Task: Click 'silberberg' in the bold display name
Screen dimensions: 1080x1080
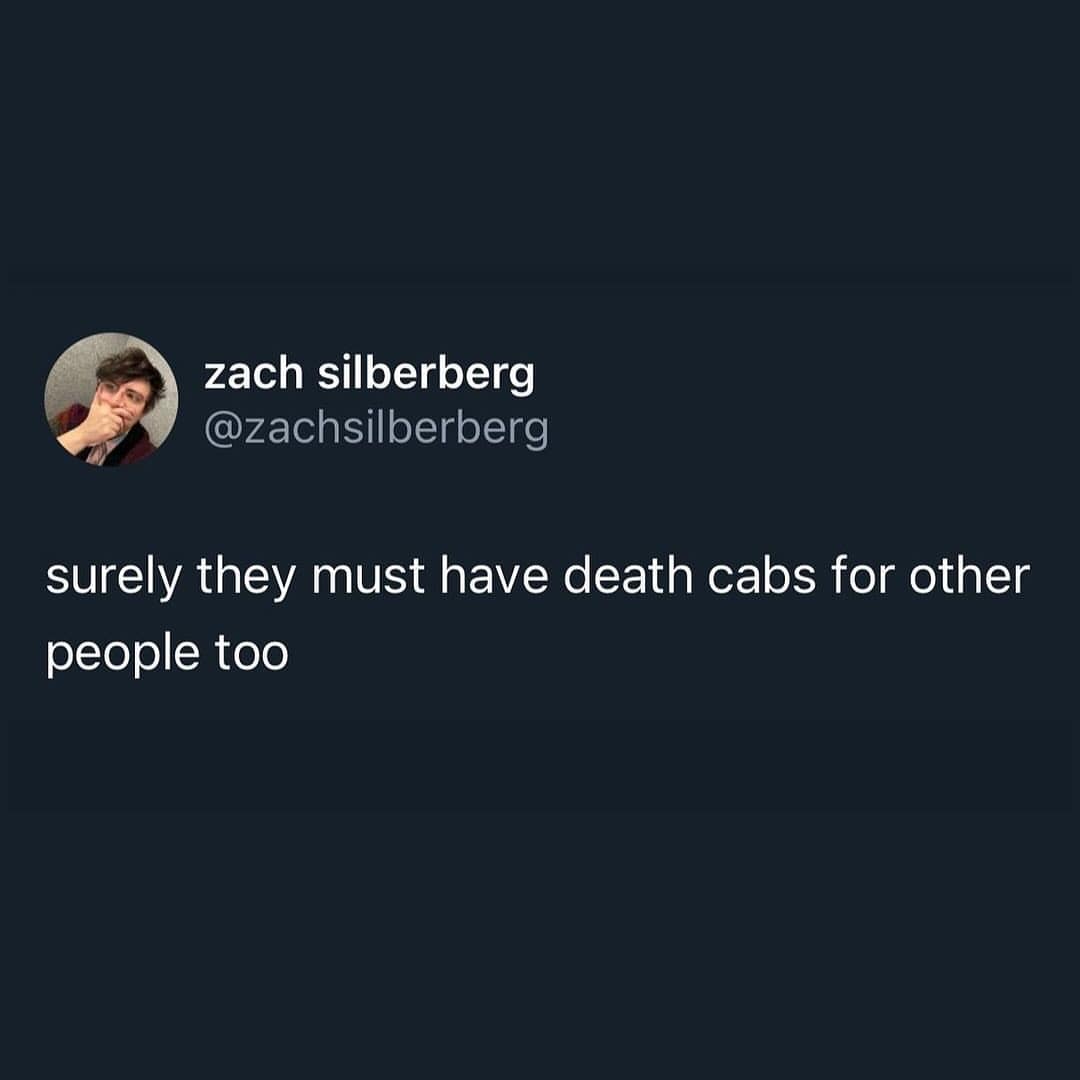Action: pos(426,374)
